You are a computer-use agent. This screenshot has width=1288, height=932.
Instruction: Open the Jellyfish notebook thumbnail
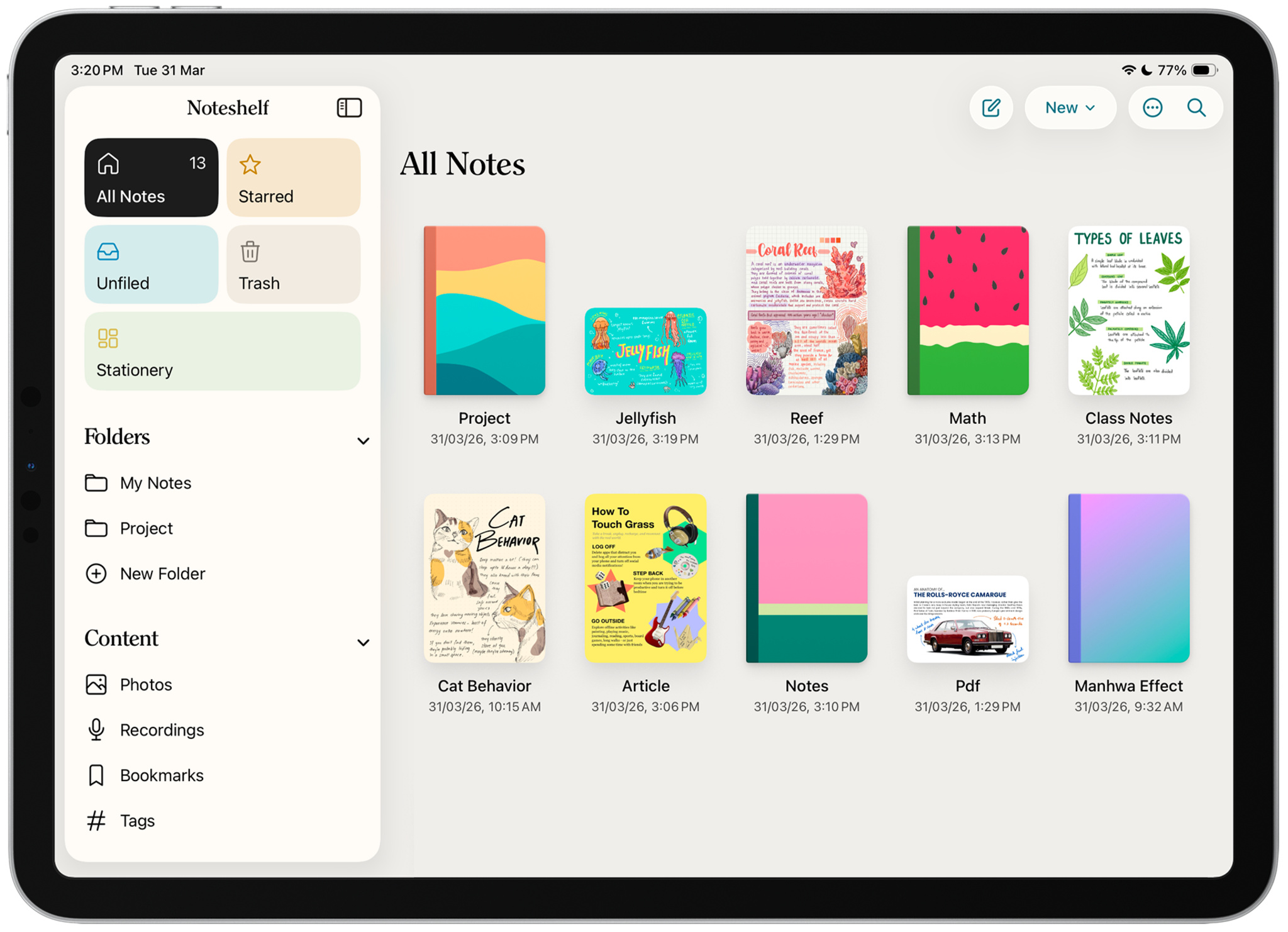click(645, 352)
